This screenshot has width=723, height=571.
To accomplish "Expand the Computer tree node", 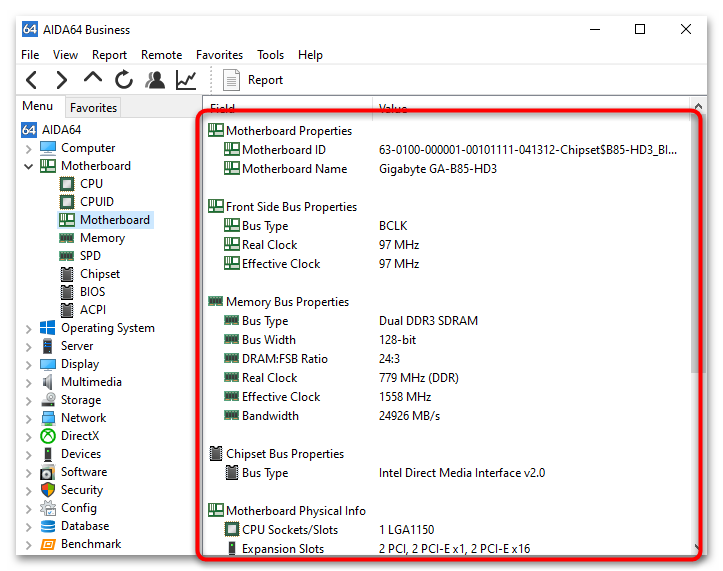I will click(x=29, y=149).
